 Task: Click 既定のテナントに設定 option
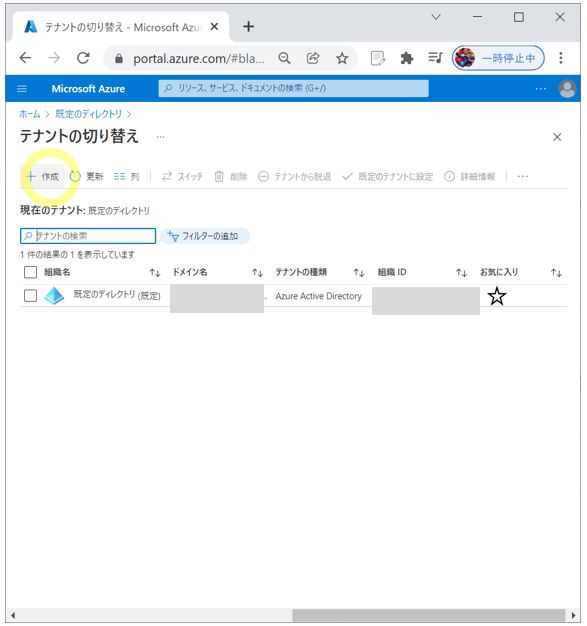click(x=388, y=176)
